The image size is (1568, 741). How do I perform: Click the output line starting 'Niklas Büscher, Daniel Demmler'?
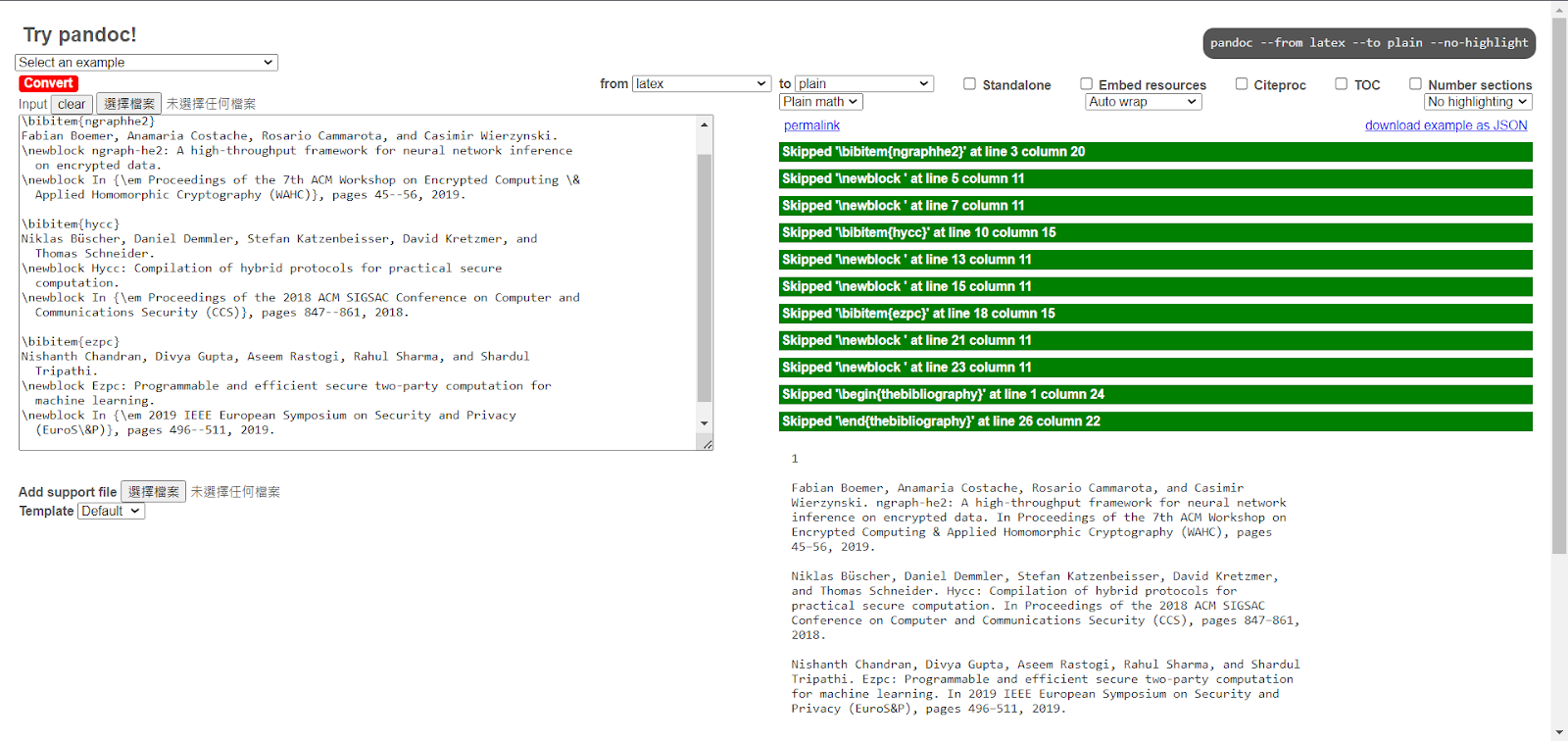pyautogui.click(x=1035, y=576)
